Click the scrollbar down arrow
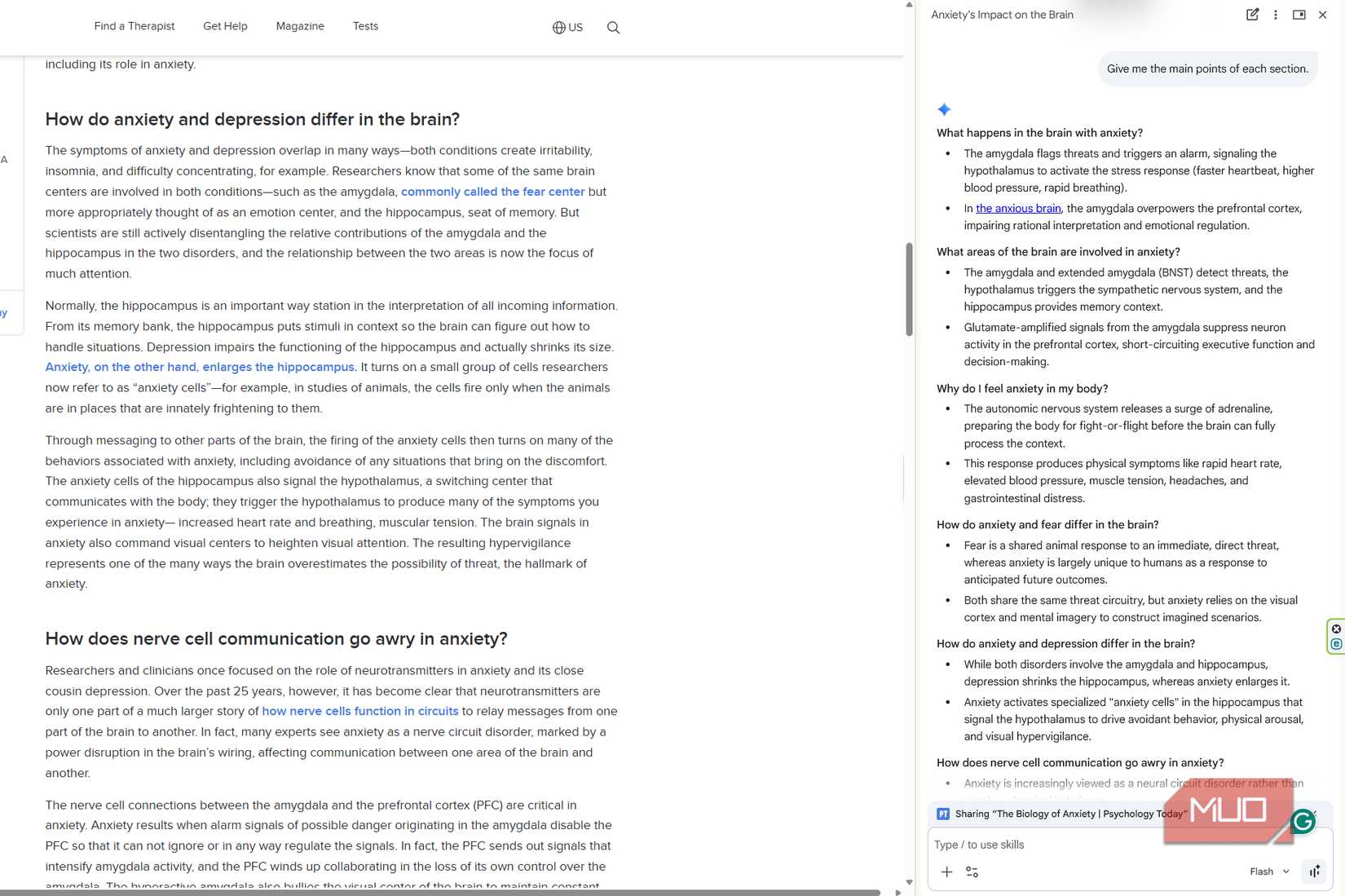This screenshot has width=1345, height=896. (909, 882)
